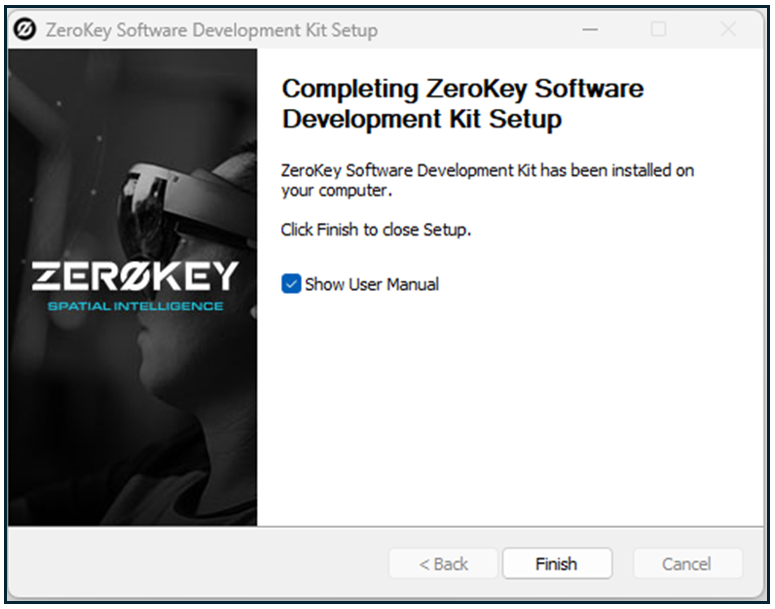Click the ZEROKEY logo on the side banner

coord(134,275)
